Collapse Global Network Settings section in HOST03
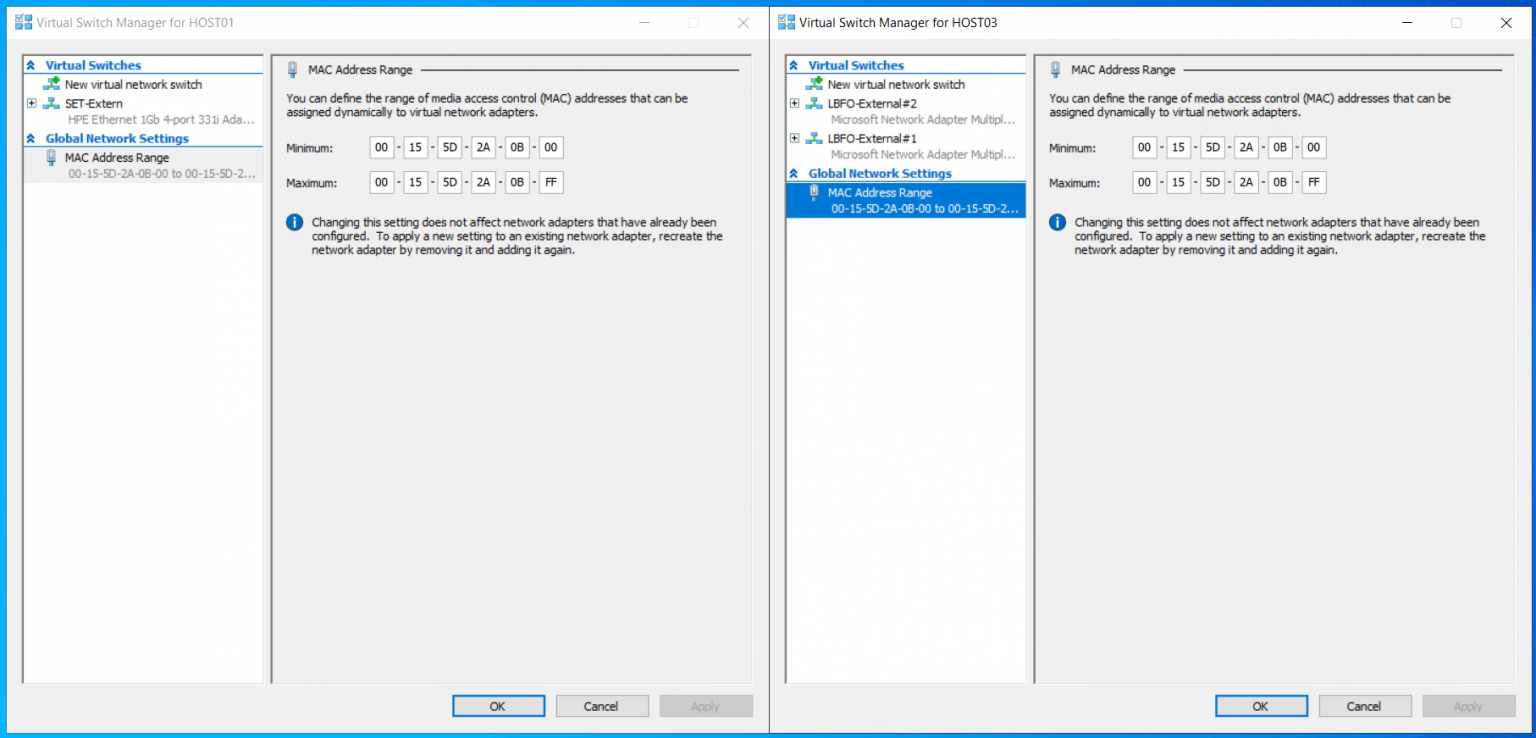Image resolution: width=1536 pixels, height=738 pixels. 794,174
